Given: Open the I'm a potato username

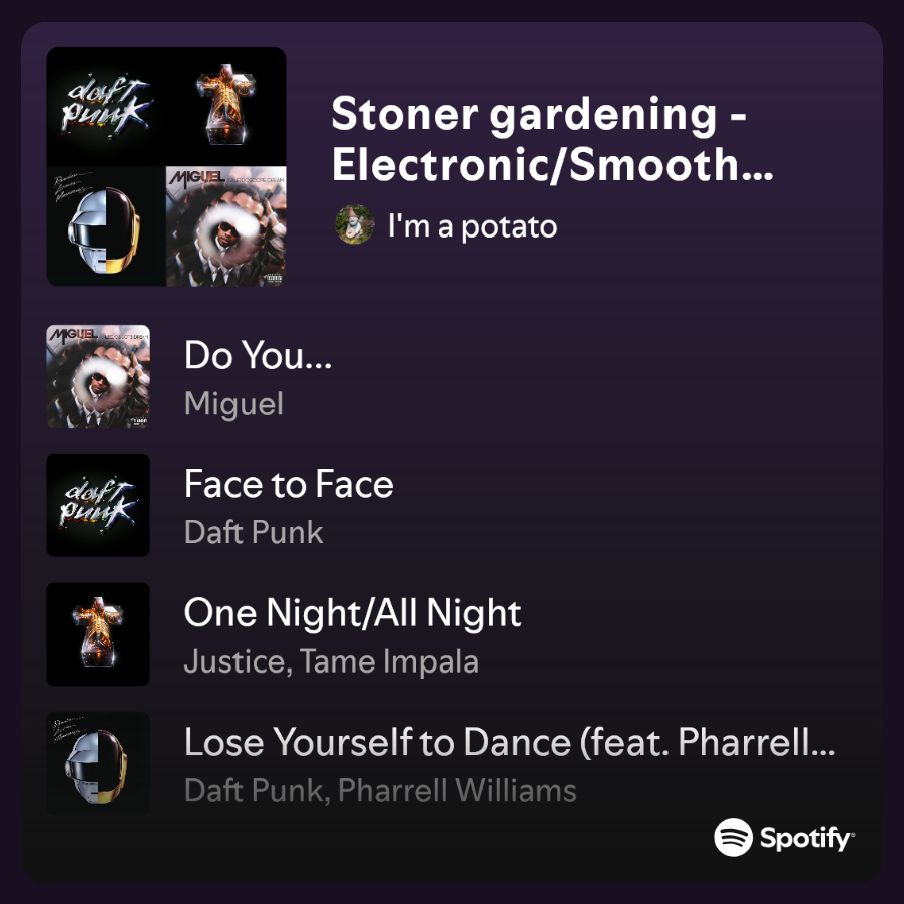Looking at the screenshot, I should (472, 226).
